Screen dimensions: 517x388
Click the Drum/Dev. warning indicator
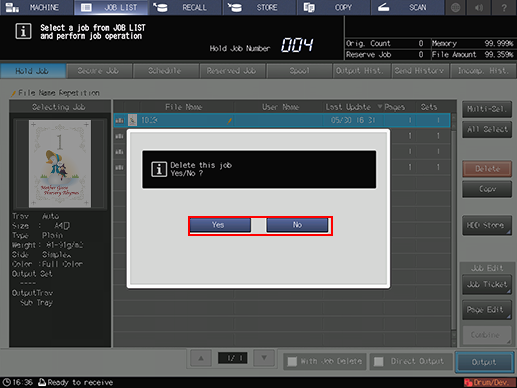tap(490, 382)
